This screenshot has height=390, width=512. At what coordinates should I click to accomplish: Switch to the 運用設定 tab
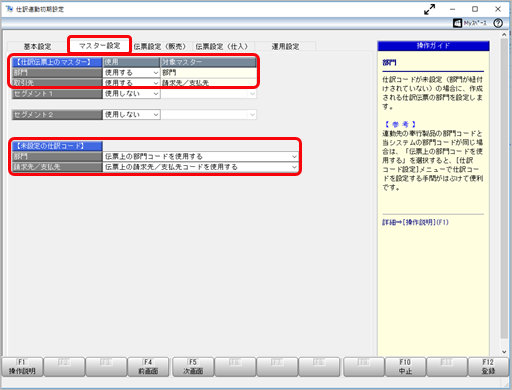coord(285,46)
